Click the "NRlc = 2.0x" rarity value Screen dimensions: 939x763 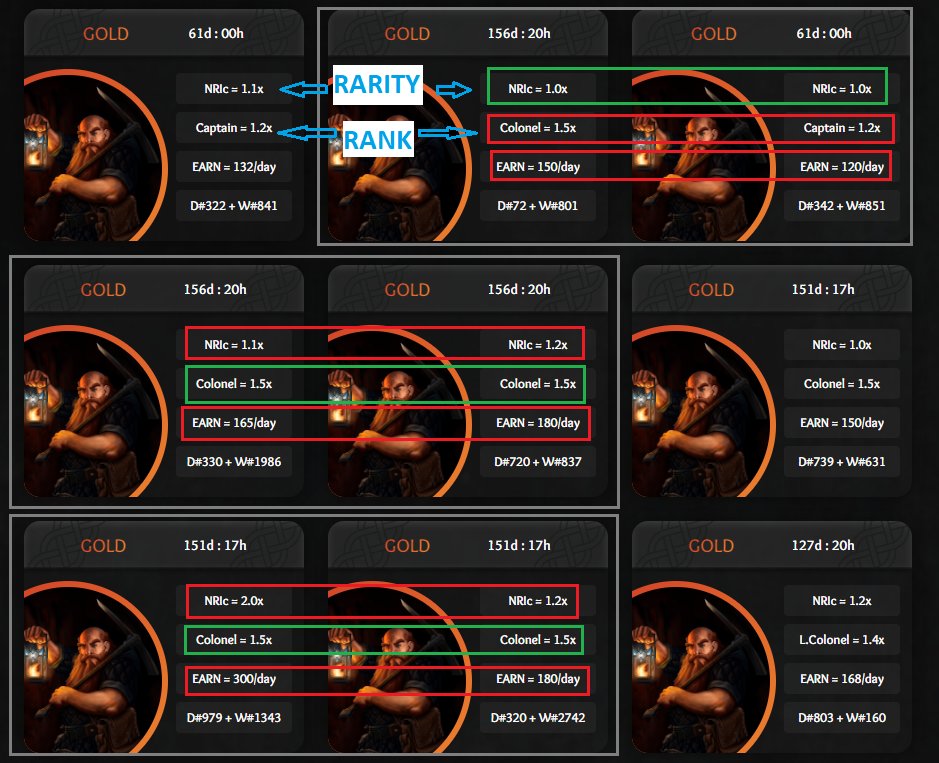pos(234,601)
